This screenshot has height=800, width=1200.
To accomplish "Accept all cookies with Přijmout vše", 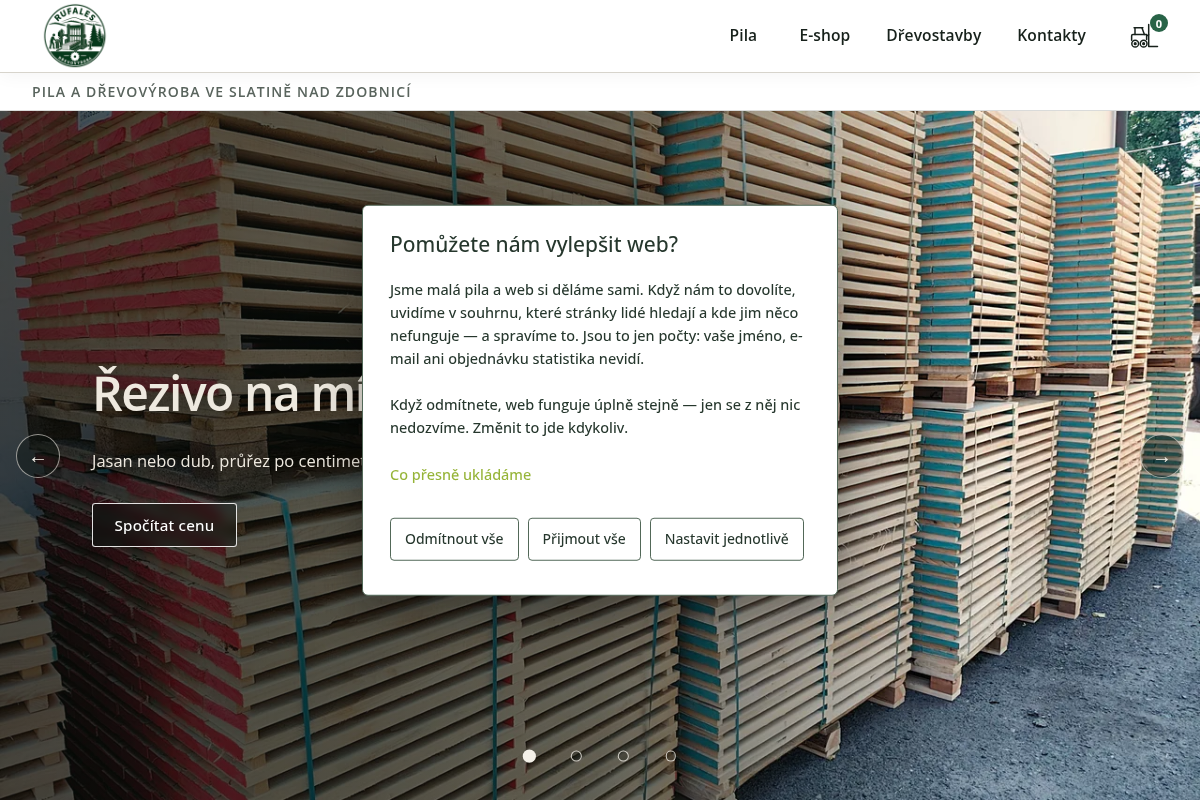I will point(584,539).
